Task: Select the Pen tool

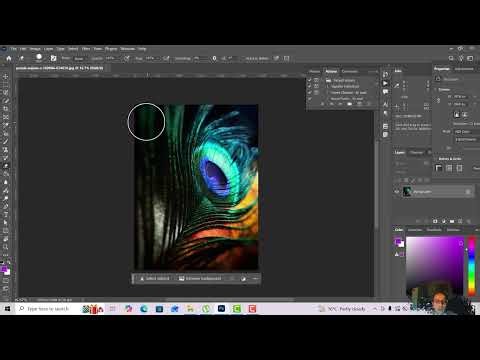Action: pyautogui.click(x=6, y=206)
